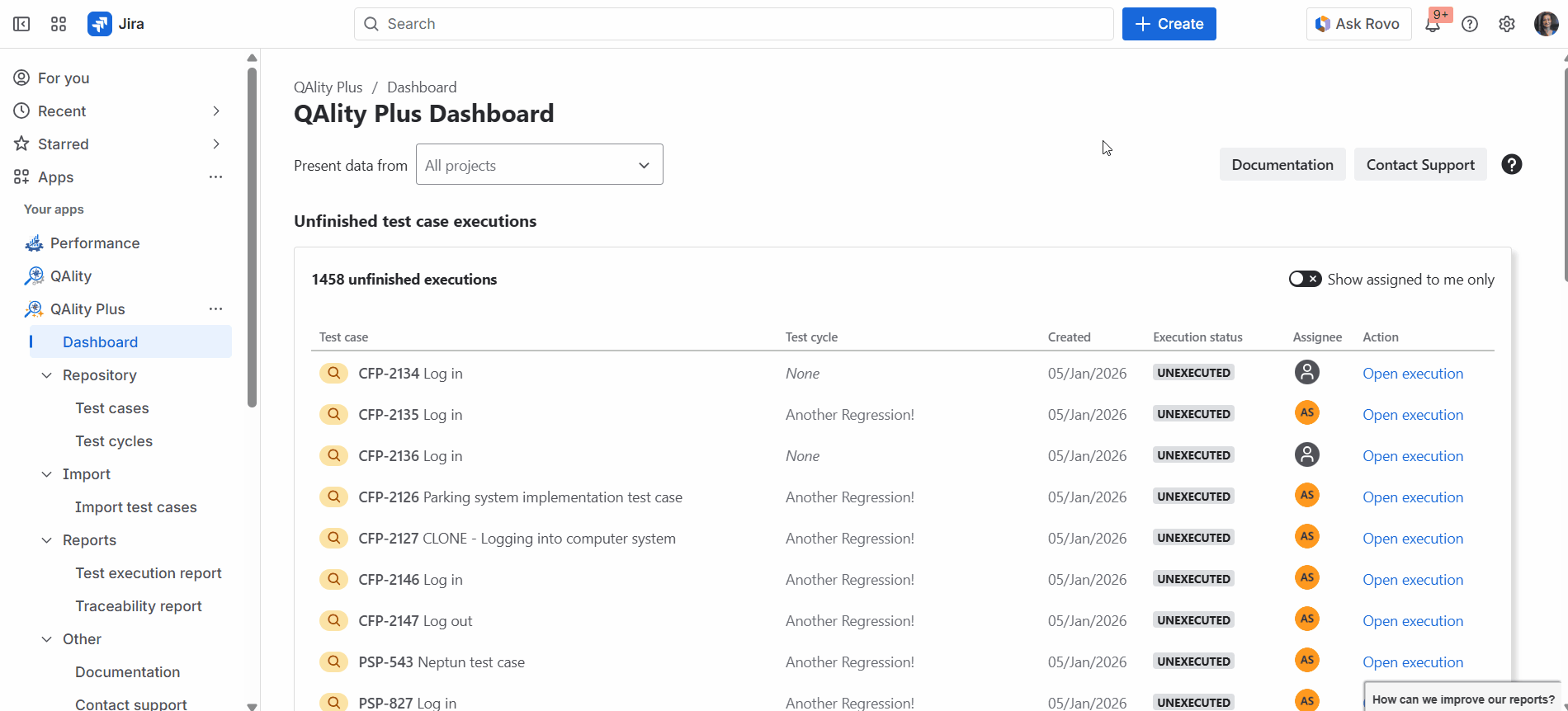Sort by the Test cycle column header
The image size is (1568, 711).
click(x=811, y=337)
